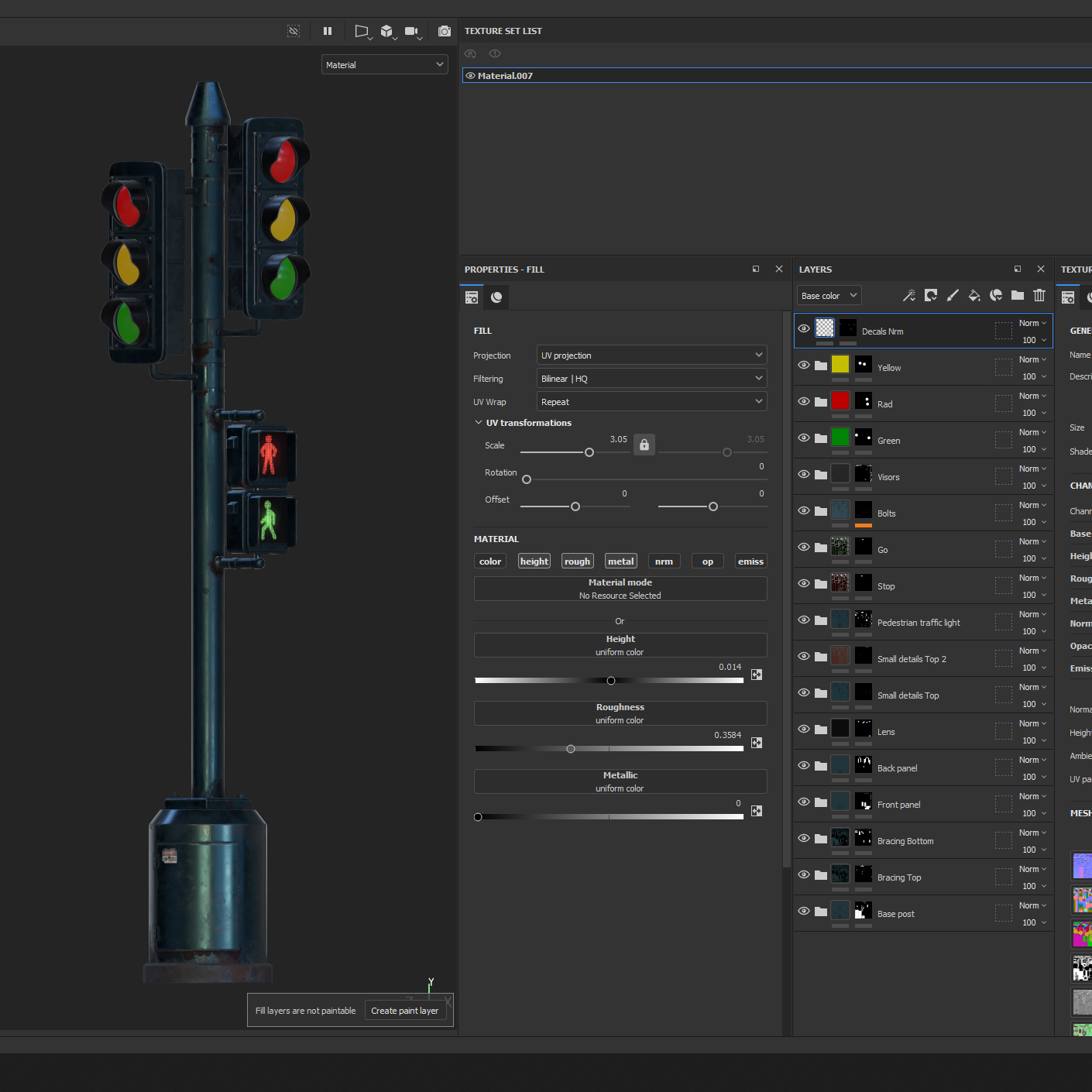Image resolution: width=1092 pixels, height=1092 pixels.
Task: Click the add paint layer brush icon
Action: pyautogui.click(x=953, y=295)
